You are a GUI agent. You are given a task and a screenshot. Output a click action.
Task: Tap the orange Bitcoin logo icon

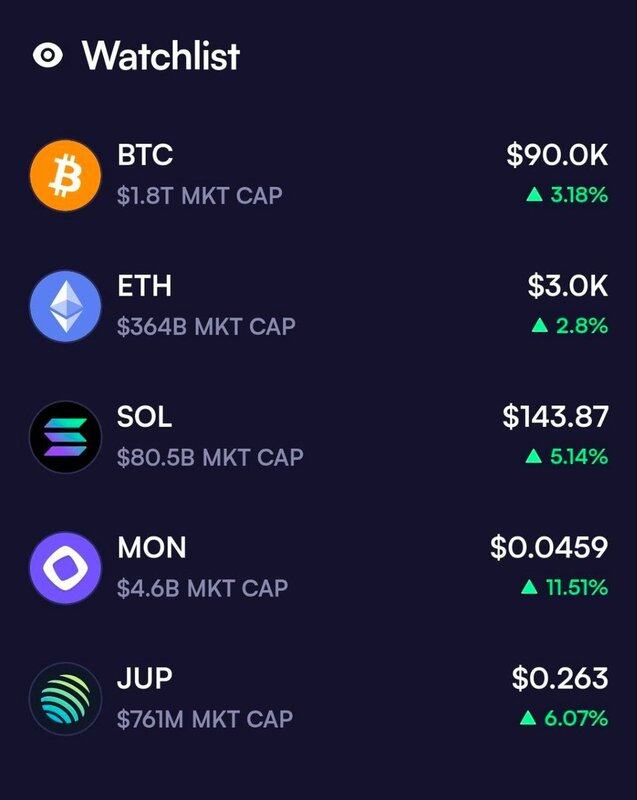(x=65, y=175)
